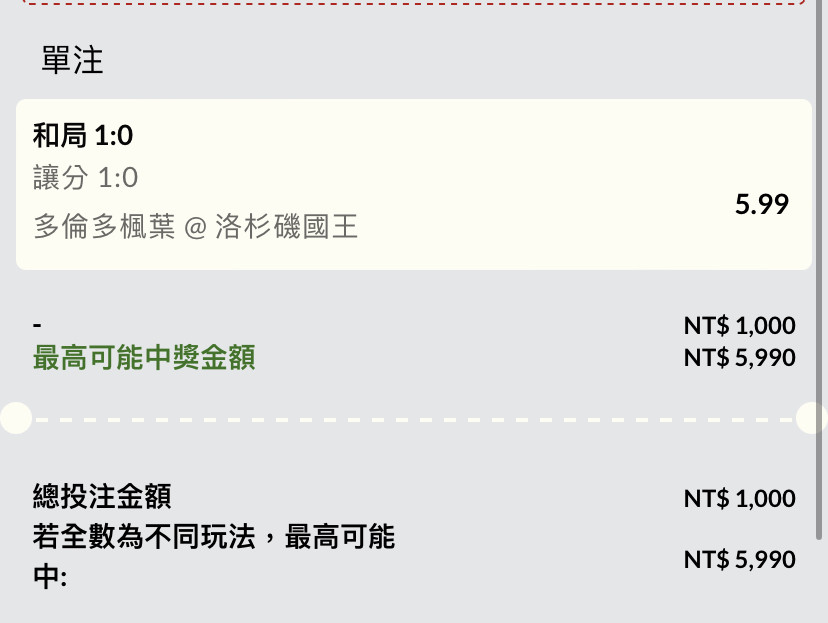
Task: Click the 單注 section heading
Action: click(72, 60)
